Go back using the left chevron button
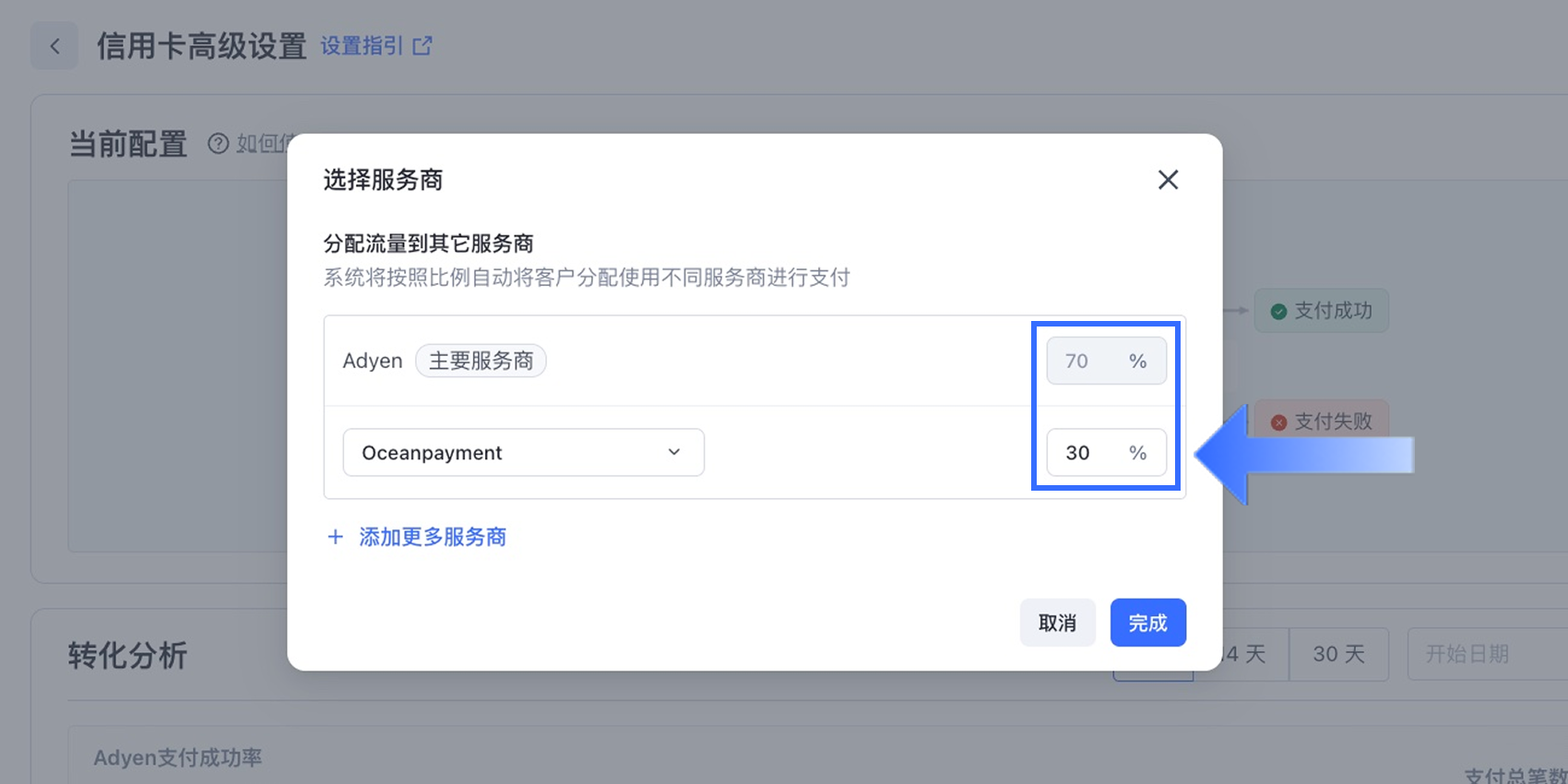The image size is (1568, 784). 54,46
